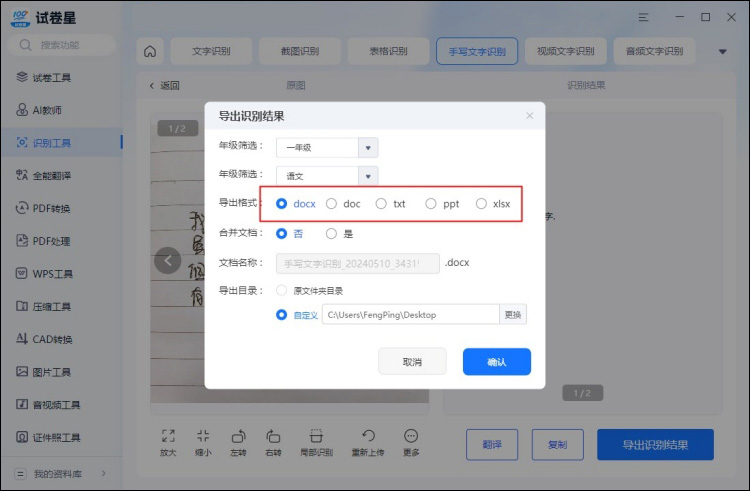
Task: Switch to the 表格识别 tab
Action: pos(387,51)
